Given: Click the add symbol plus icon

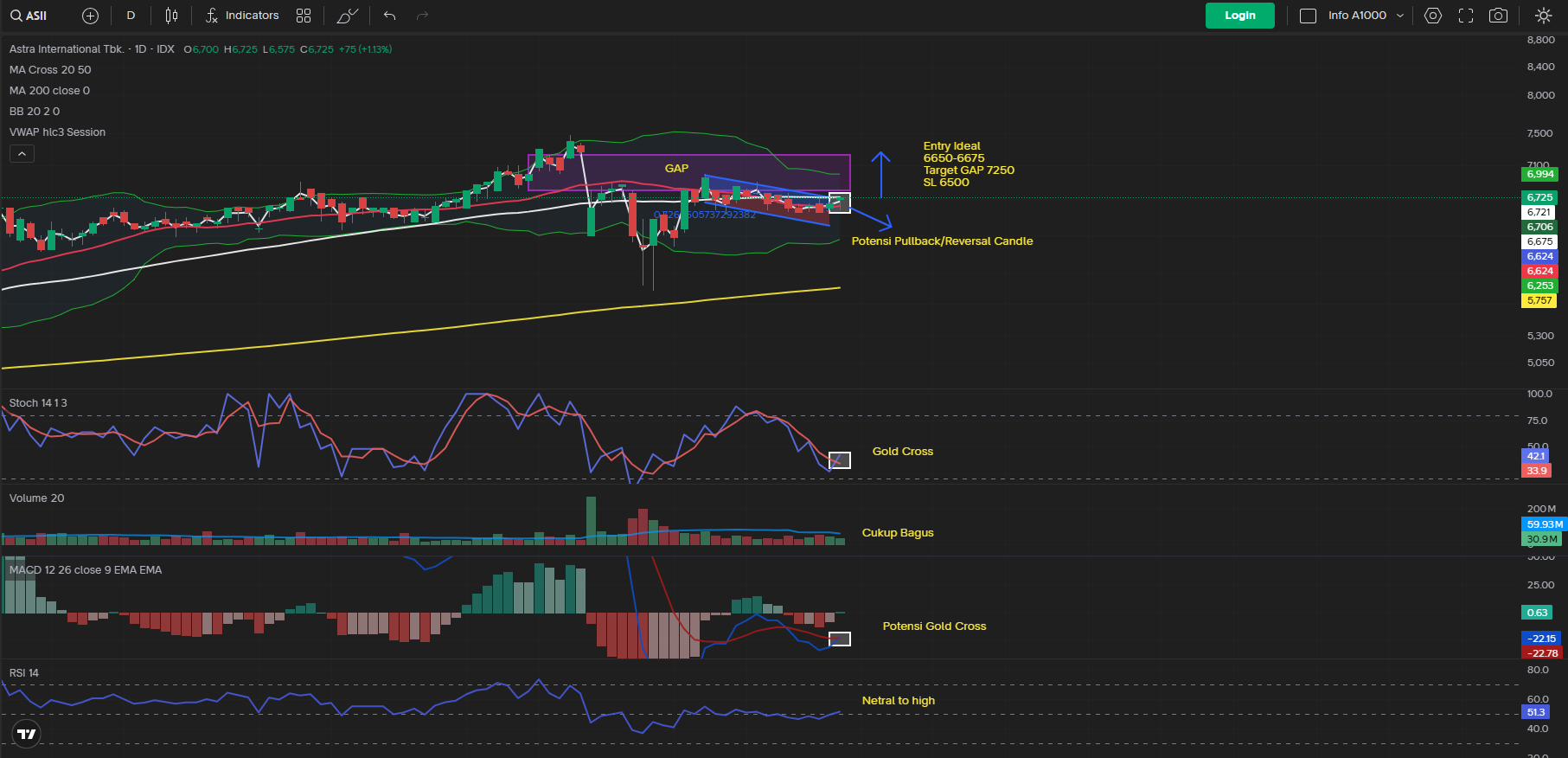Looking at the screenshot, I should coord(90,16).
